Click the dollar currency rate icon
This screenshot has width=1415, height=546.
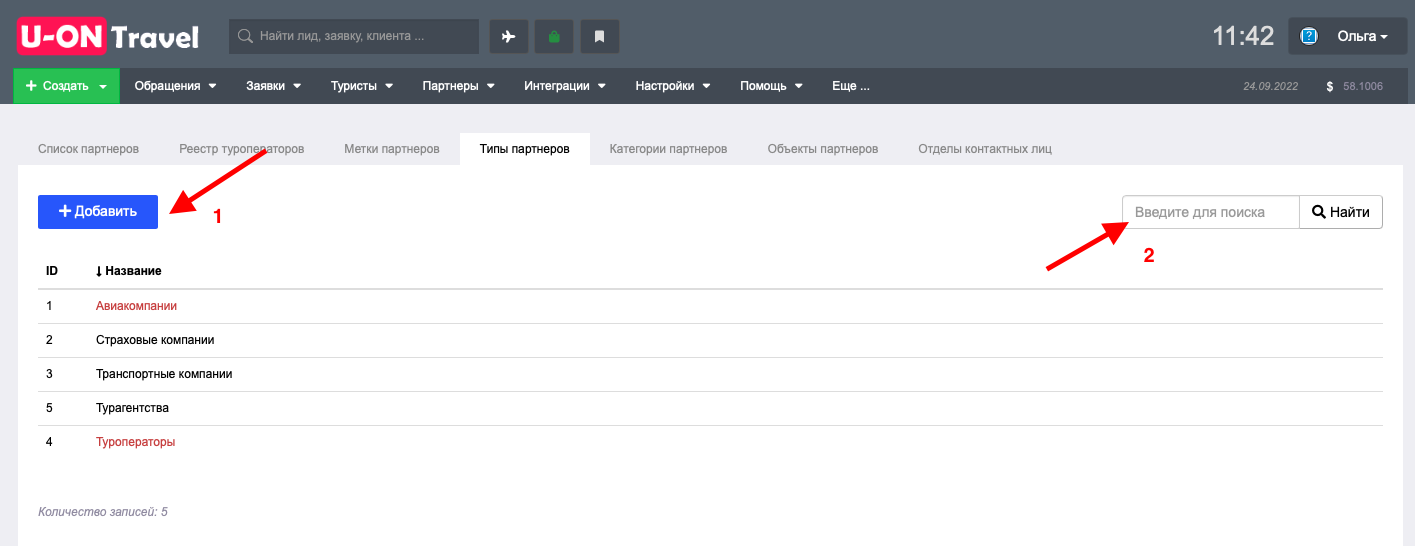click(x=1330, y=87)
